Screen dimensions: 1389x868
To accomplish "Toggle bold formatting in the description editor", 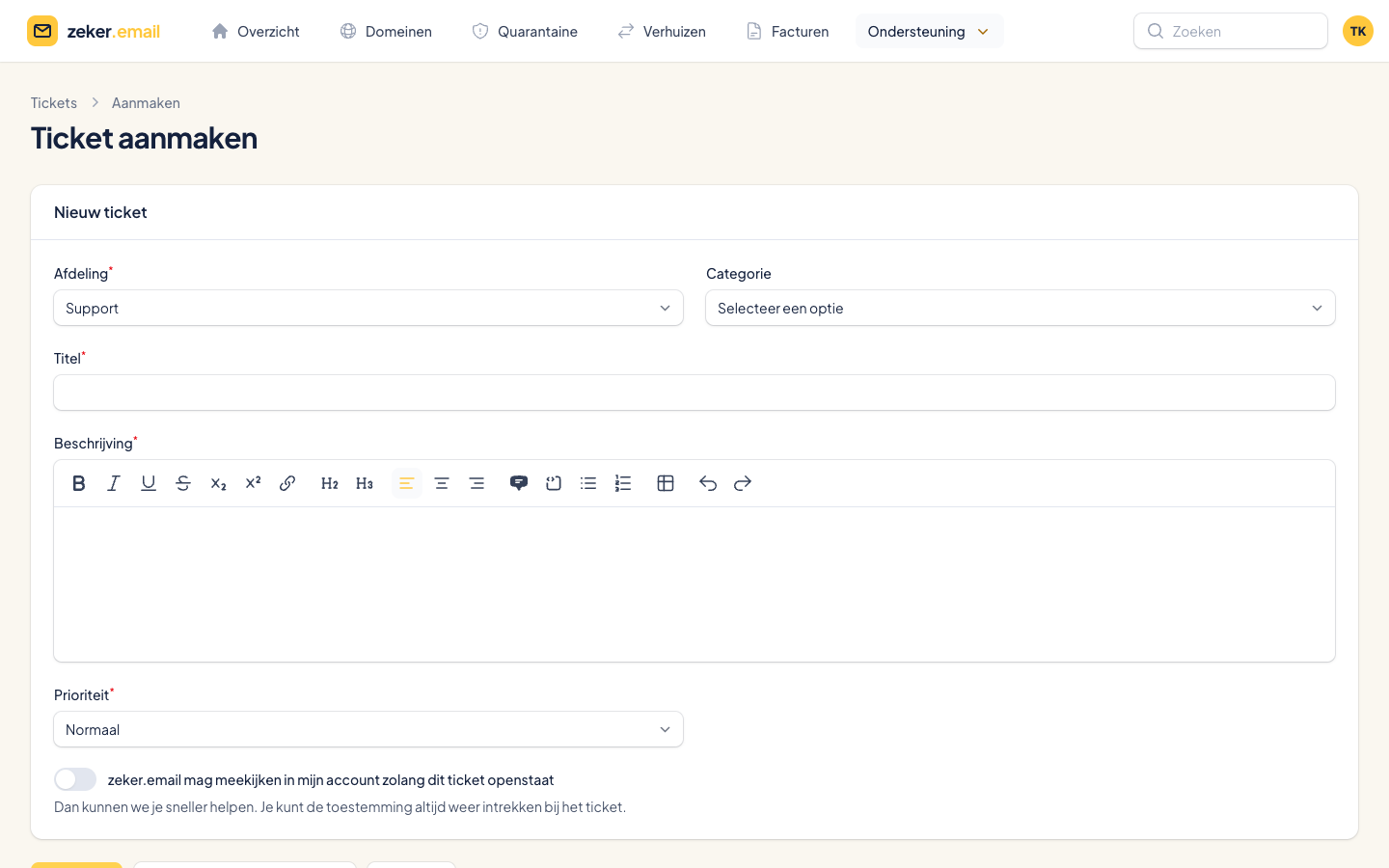I will tap(79, 483).
